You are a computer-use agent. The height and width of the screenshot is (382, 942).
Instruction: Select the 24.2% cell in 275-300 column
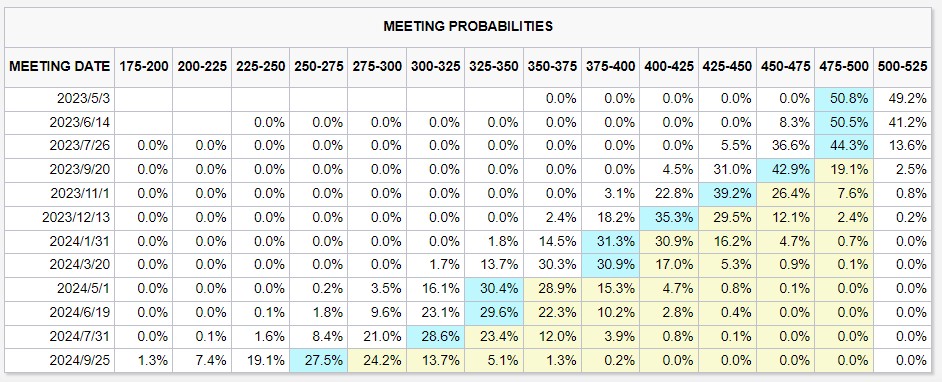point(377,360)
